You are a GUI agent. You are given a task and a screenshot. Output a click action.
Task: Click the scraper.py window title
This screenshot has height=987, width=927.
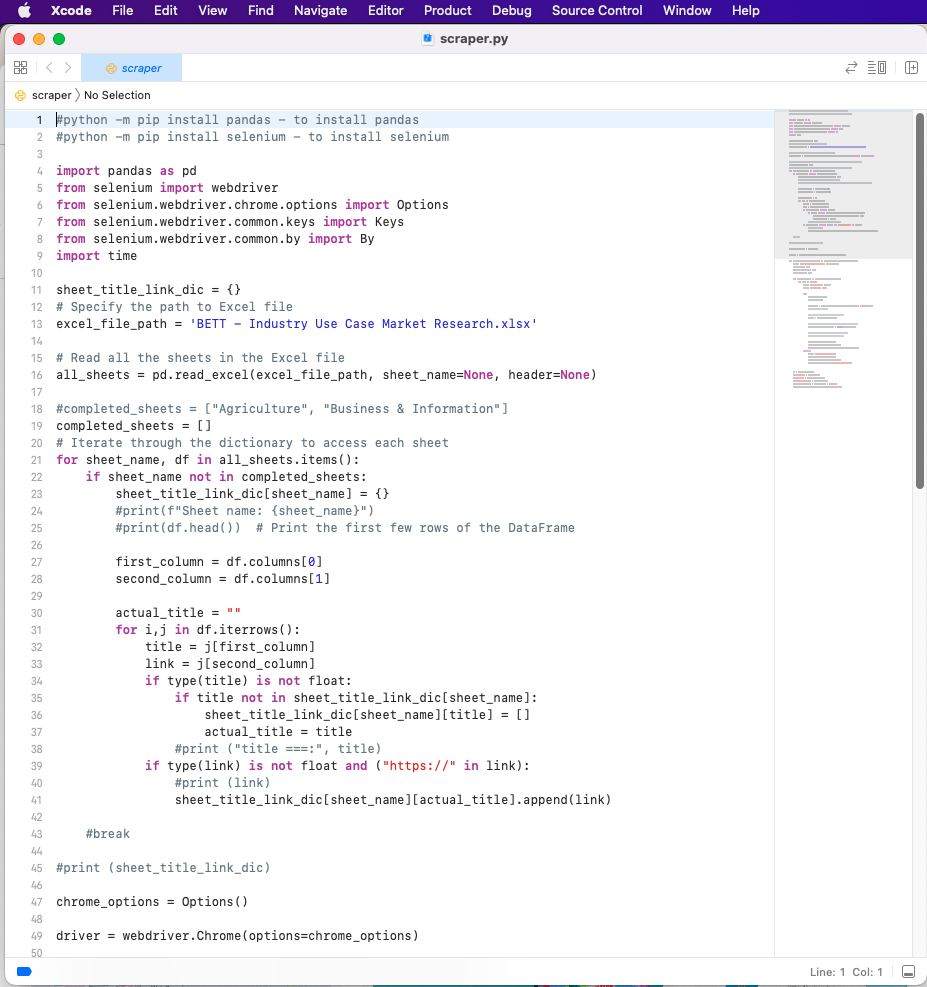[474, 38]
